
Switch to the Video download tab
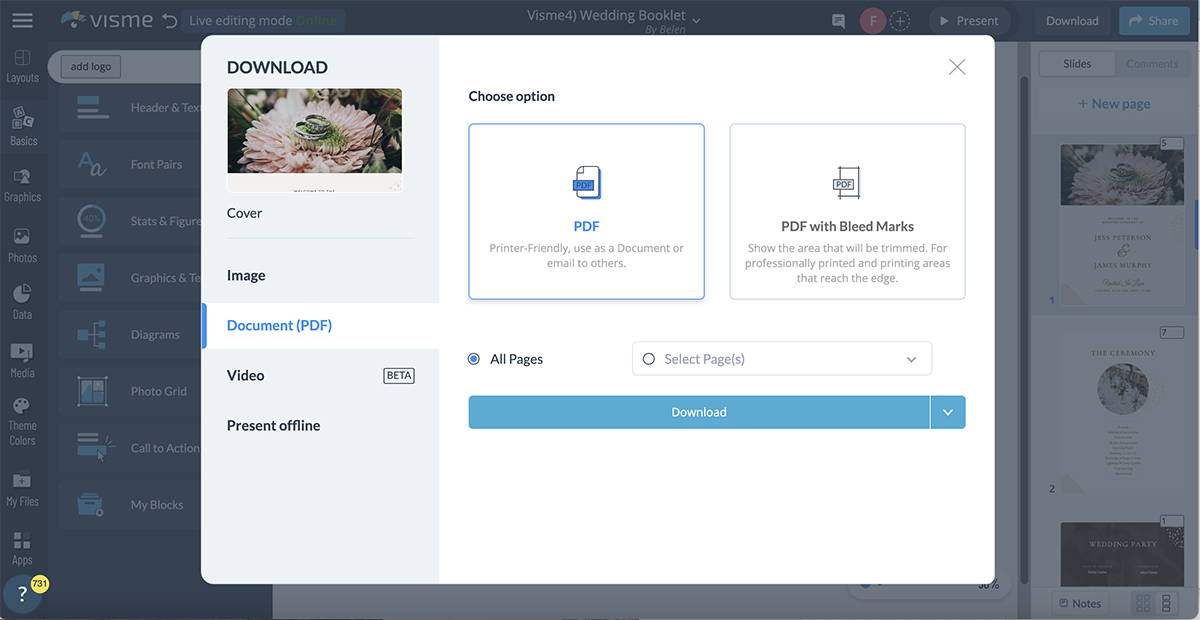point(246,375)
